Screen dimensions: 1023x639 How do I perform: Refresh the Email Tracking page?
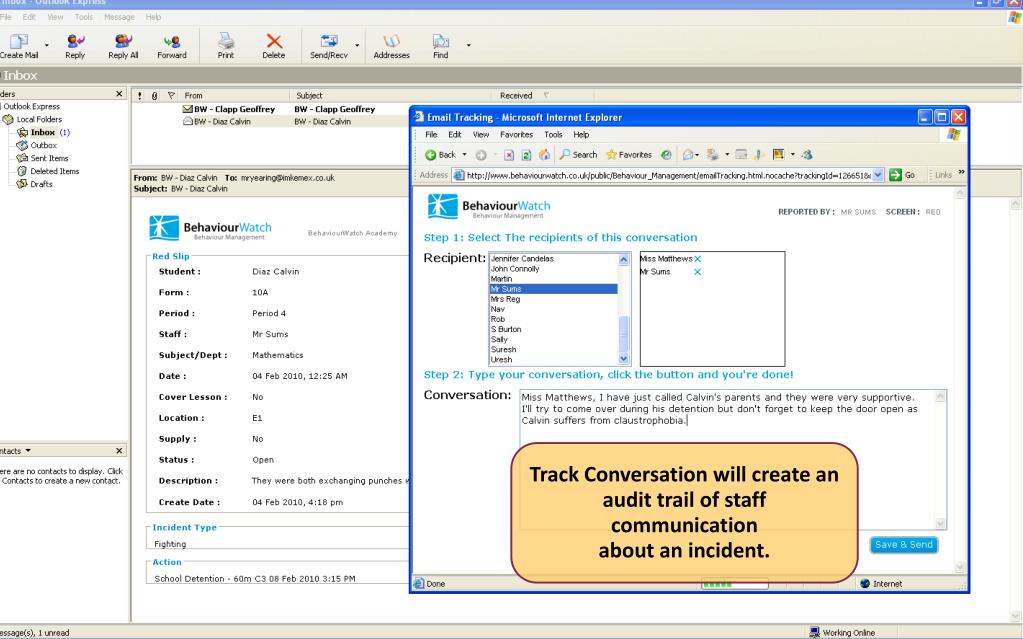[526, 155]
